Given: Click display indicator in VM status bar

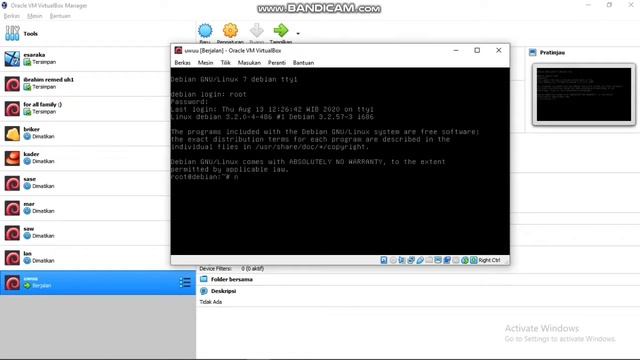Looking at the screenshot, I should pos(438,260).
